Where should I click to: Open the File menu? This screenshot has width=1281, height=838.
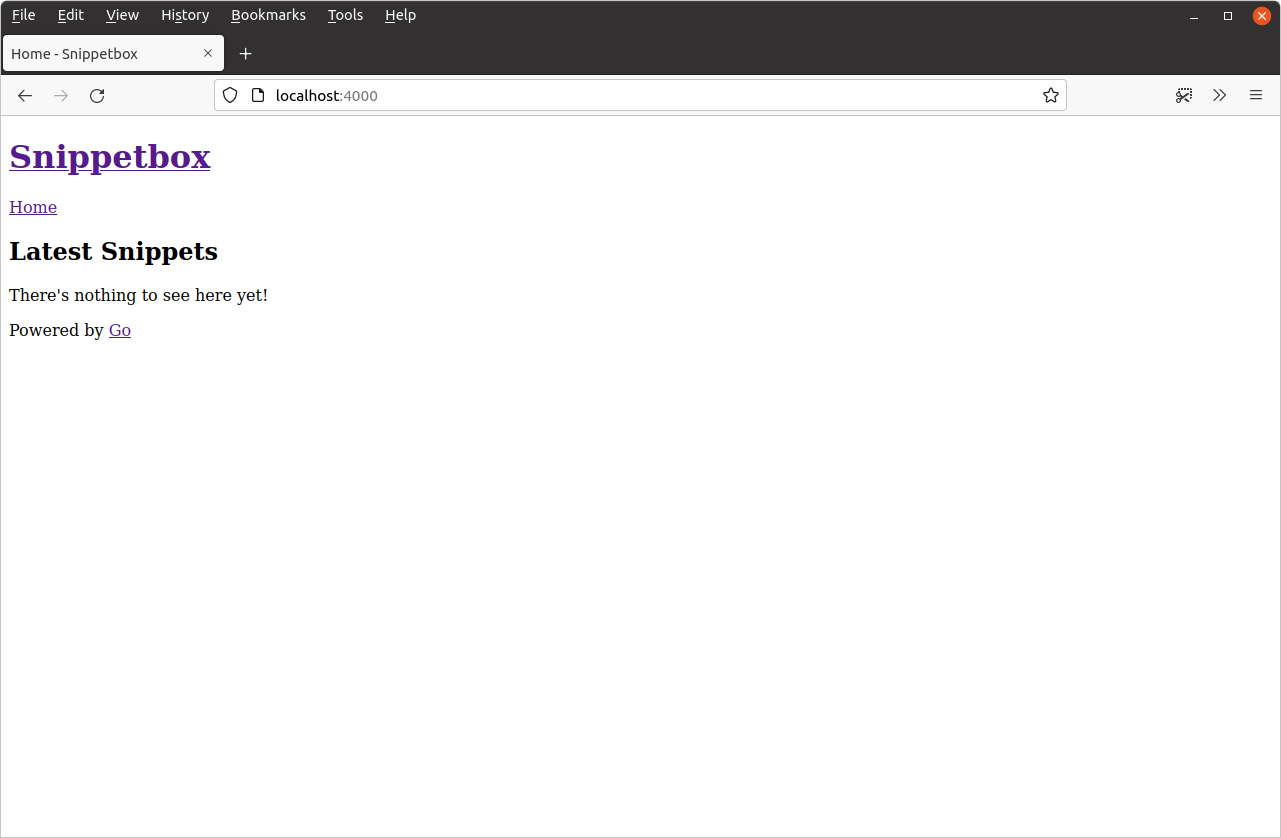coord(23,15)
